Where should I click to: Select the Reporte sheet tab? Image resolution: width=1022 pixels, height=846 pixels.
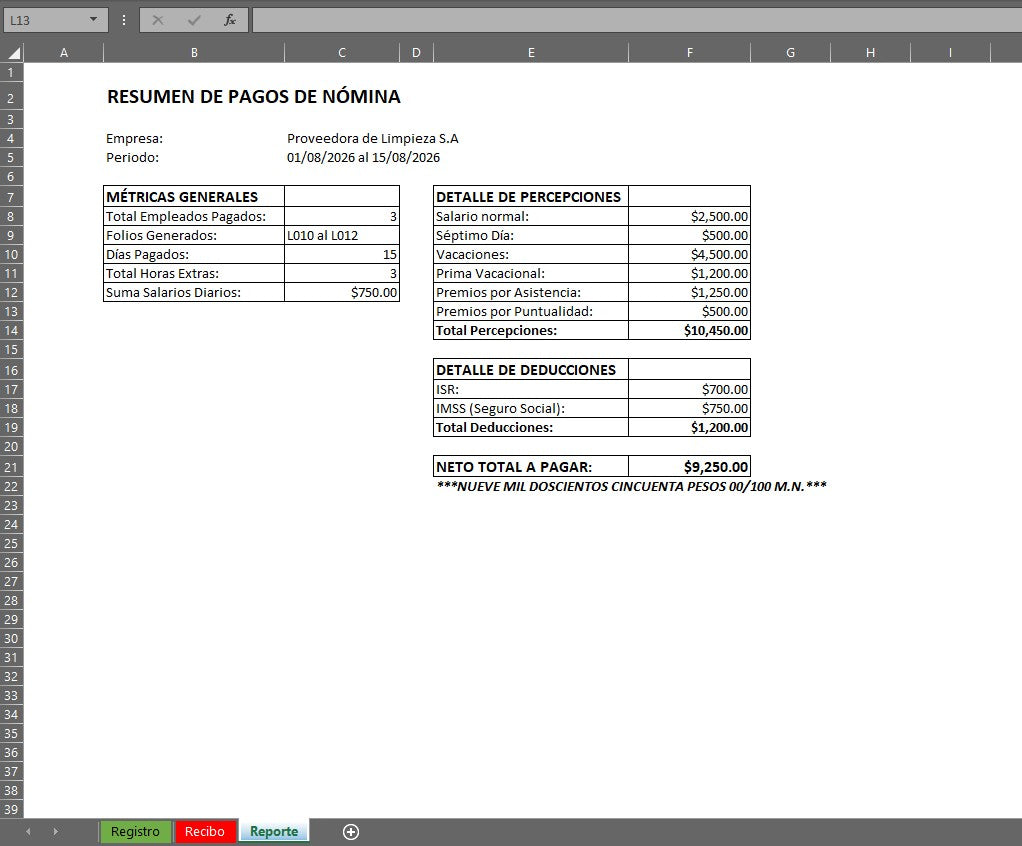click(274, 832)
